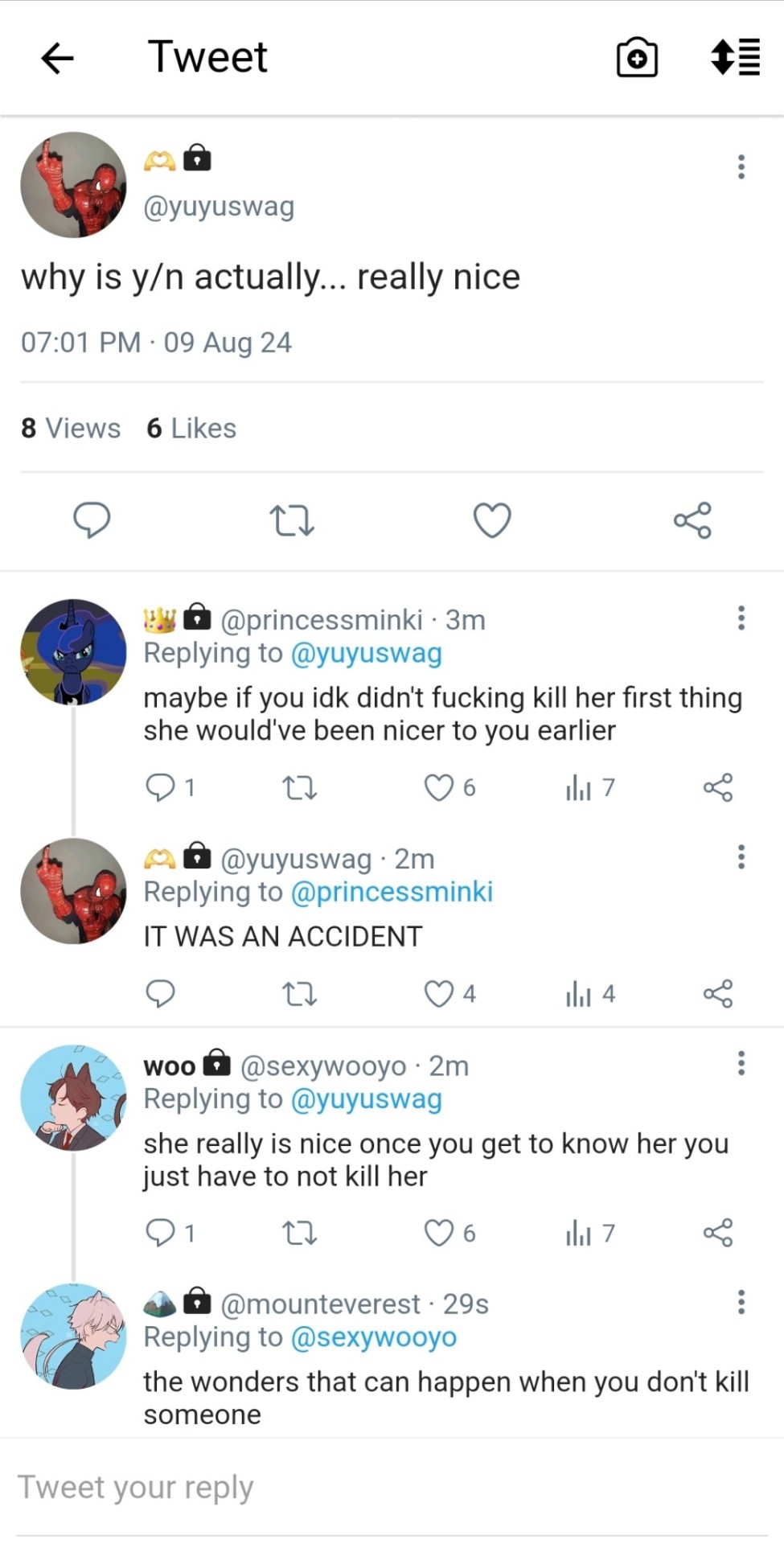Share the main tweet

692,519
